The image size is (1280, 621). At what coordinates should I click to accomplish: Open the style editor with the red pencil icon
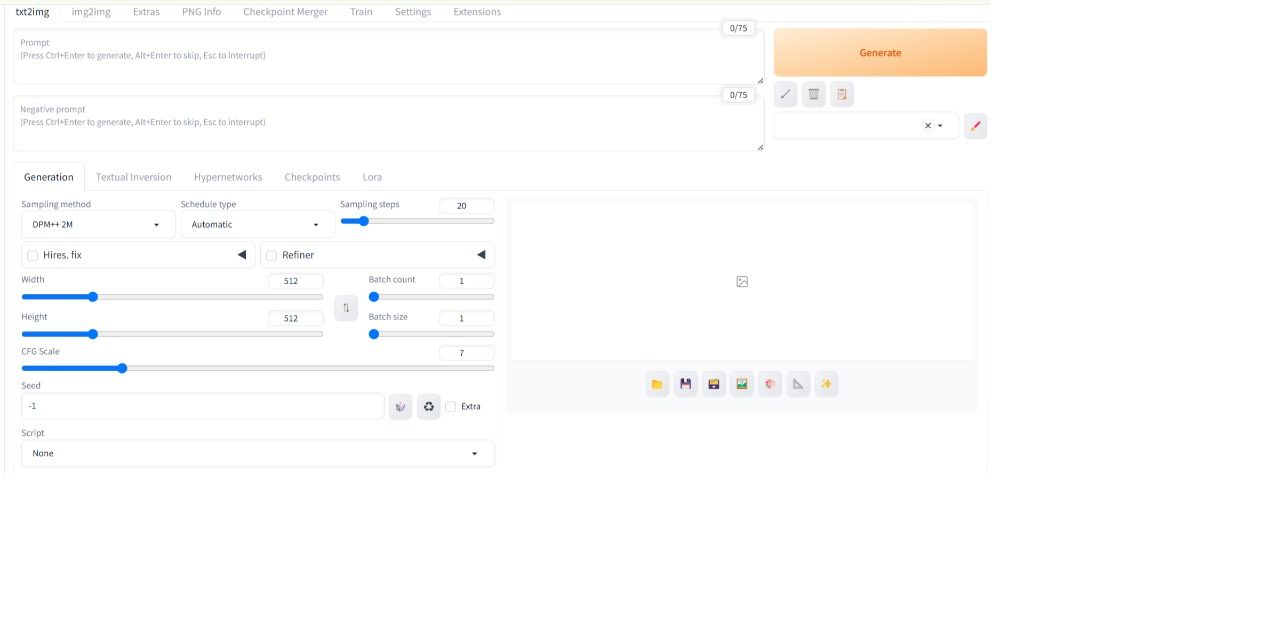[x=975, y=126]
